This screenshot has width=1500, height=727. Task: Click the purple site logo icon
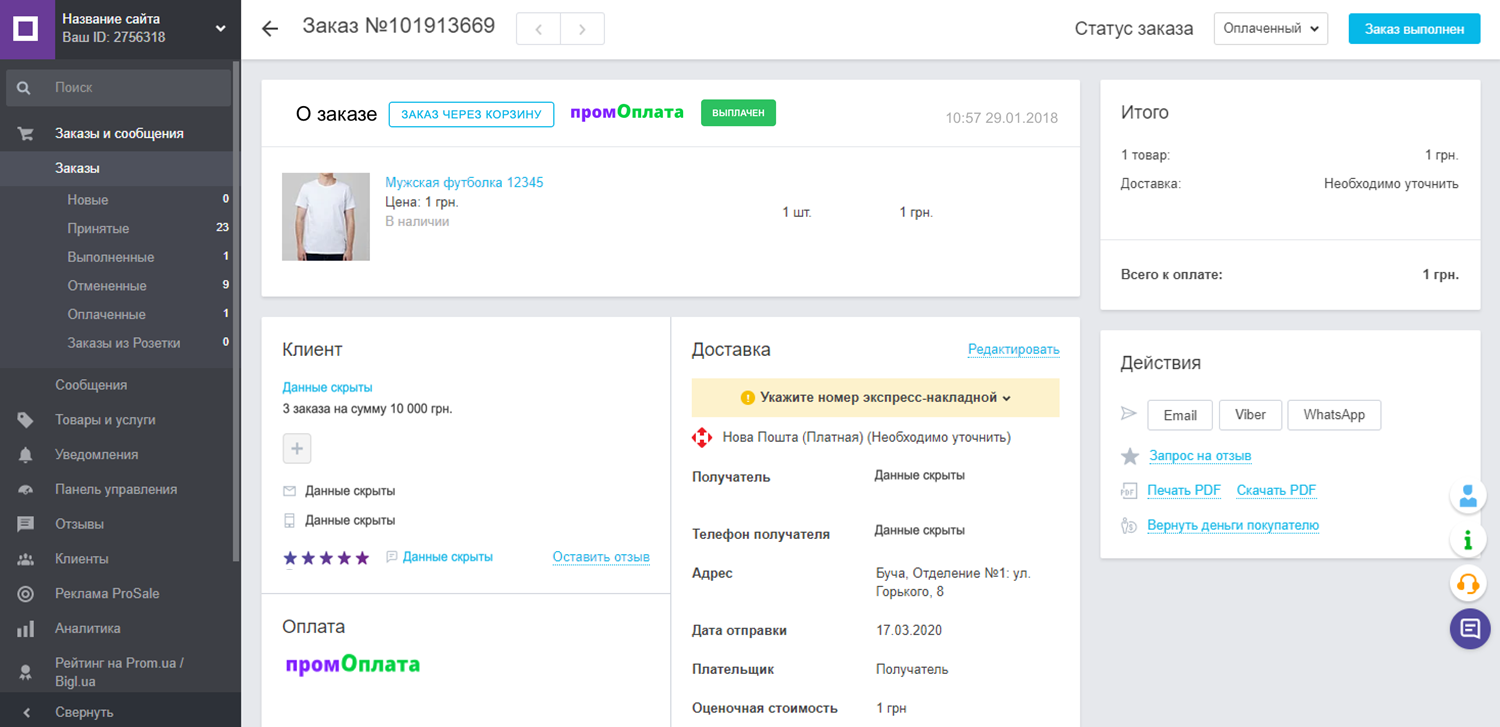click(26, 29)
